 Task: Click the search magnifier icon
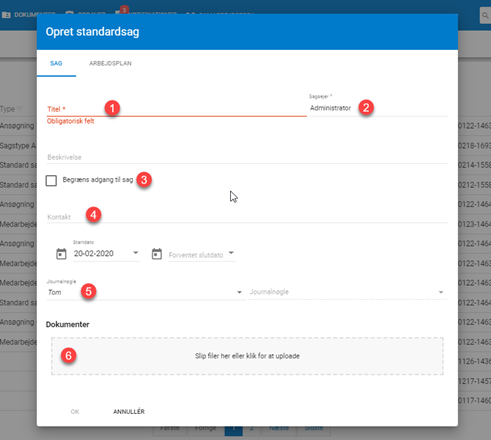pyautogui.click(x=485, y=15)
